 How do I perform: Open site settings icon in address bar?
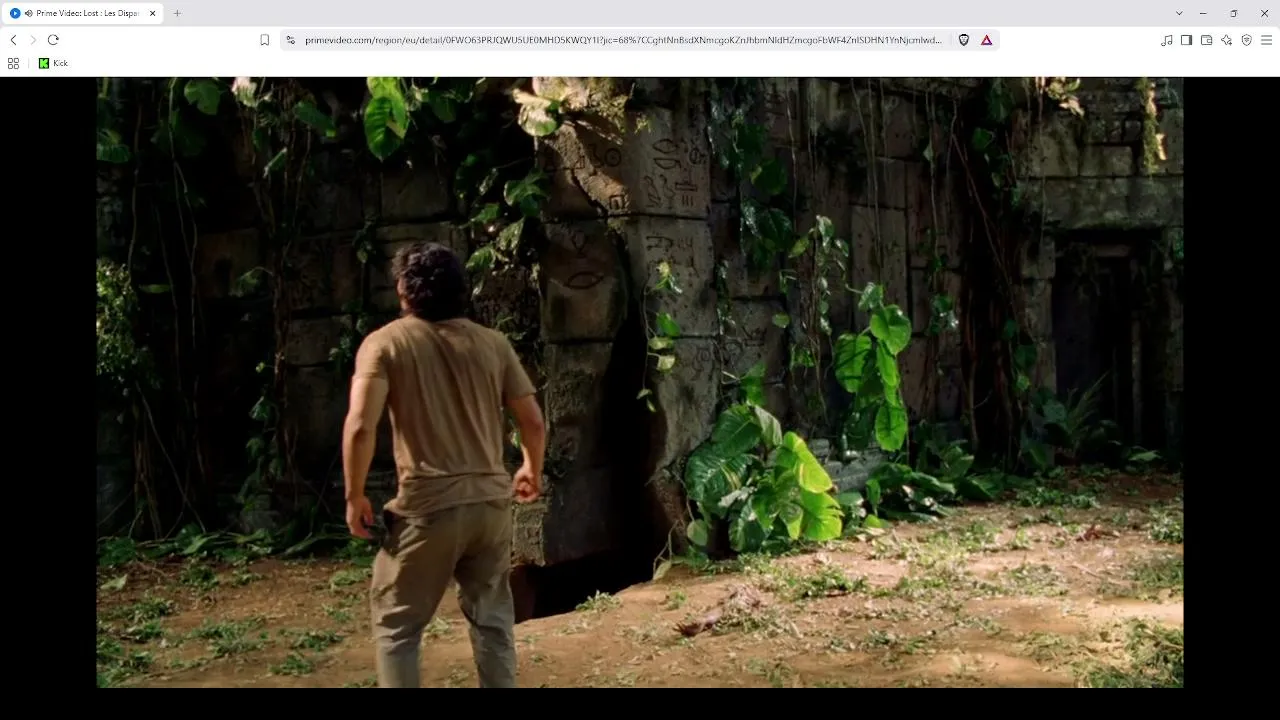pos(291,40)
